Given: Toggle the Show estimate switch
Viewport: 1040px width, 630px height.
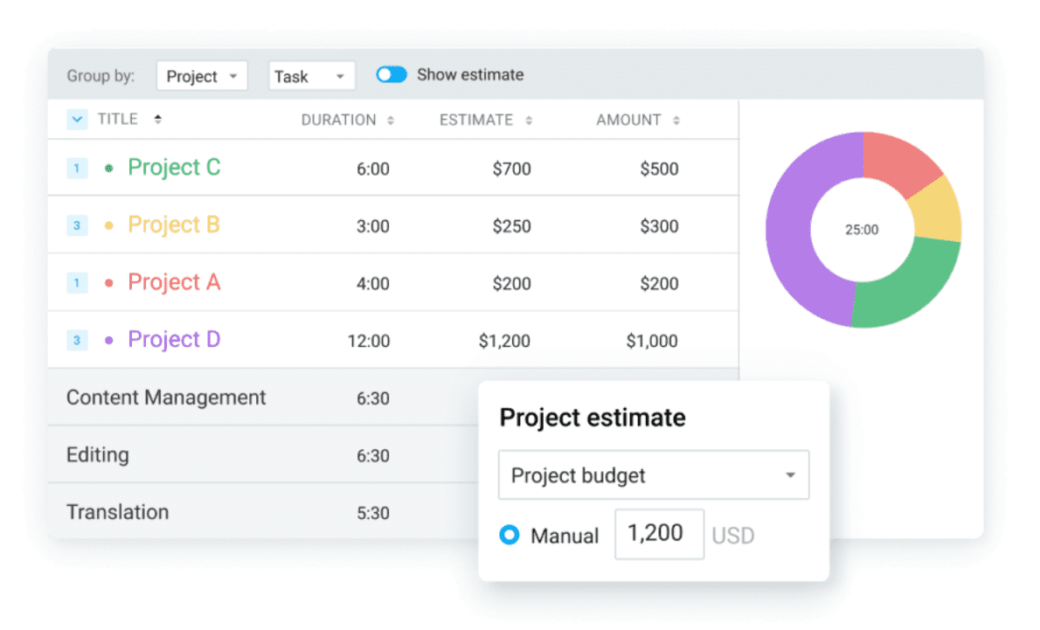Looking at the screenshot, I should pos(391,75).
